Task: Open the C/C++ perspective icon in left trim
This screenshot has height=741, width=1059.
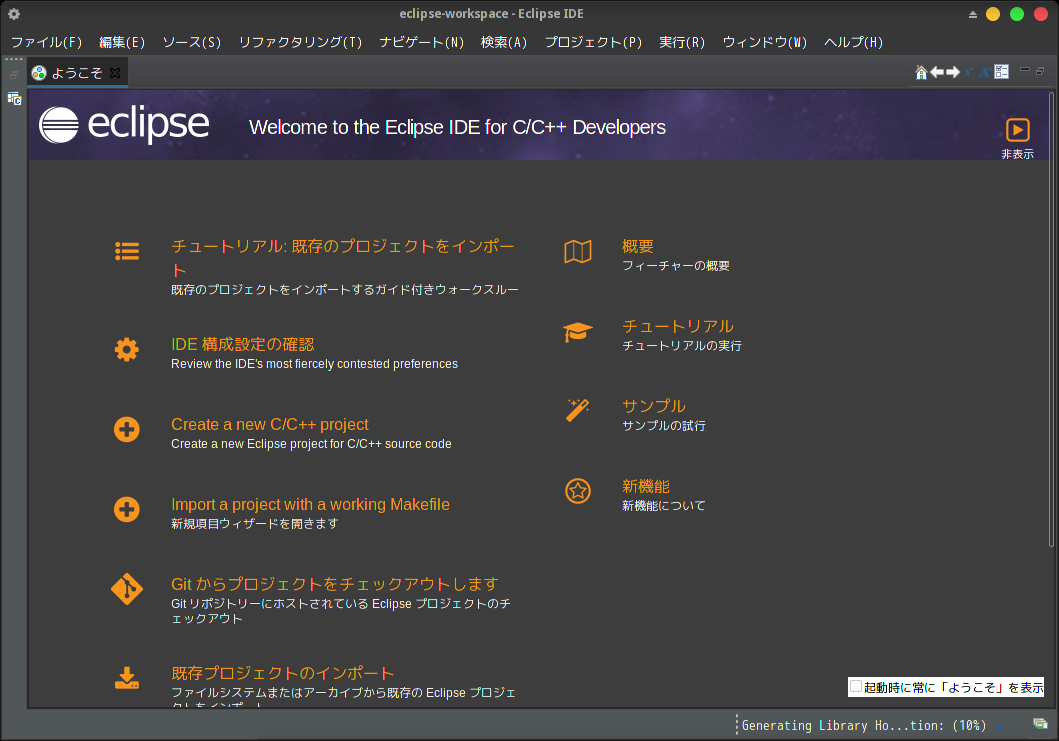Action: pyautogui.click(x=14, y=99)
